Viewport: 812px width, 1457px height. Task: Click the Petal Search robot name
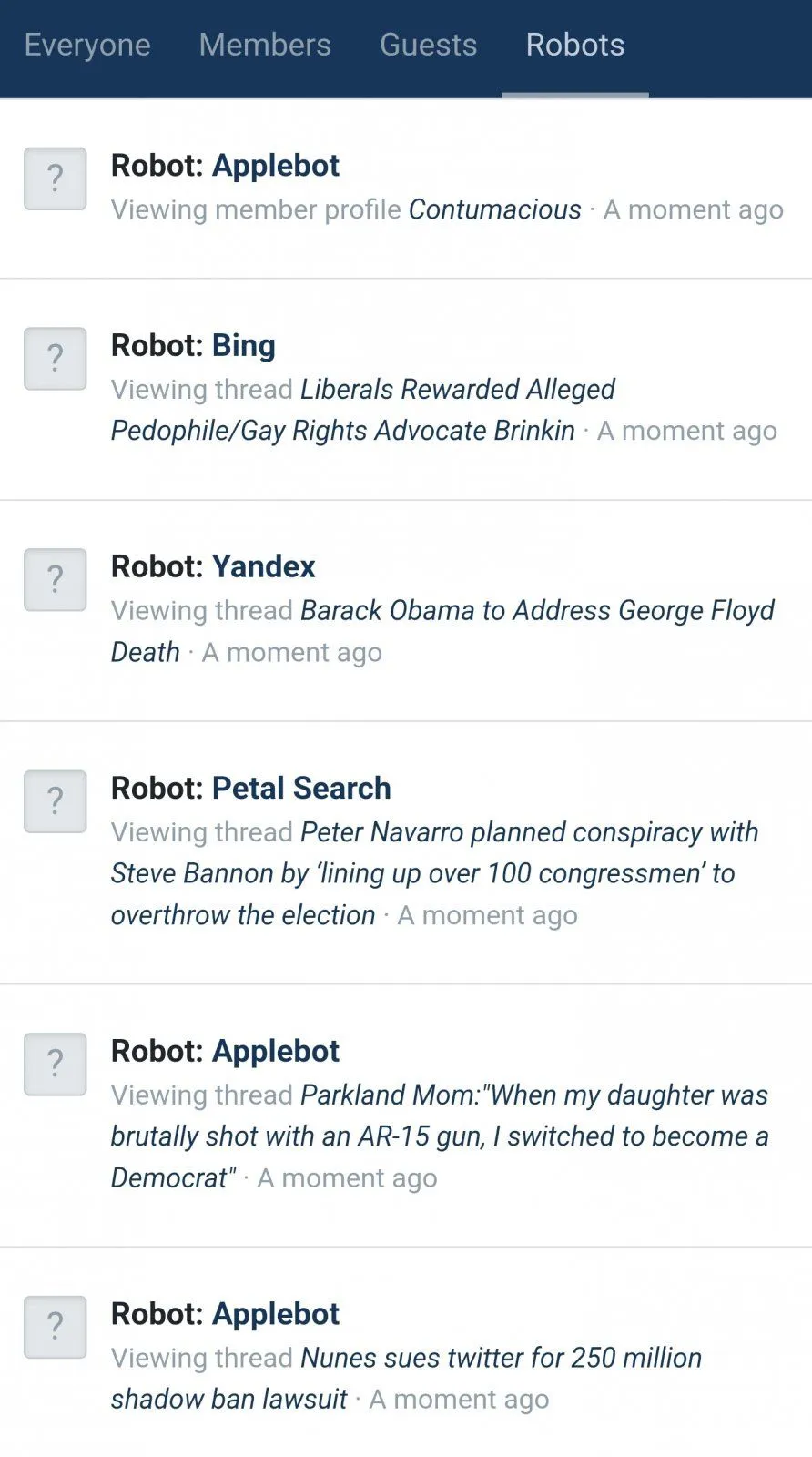(301, 789)
